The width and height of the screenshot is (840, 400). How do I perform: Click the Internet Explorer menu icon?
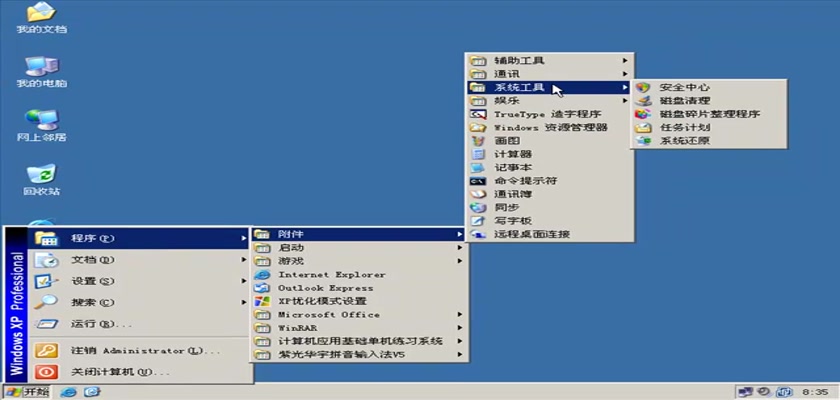pos(262,275)
